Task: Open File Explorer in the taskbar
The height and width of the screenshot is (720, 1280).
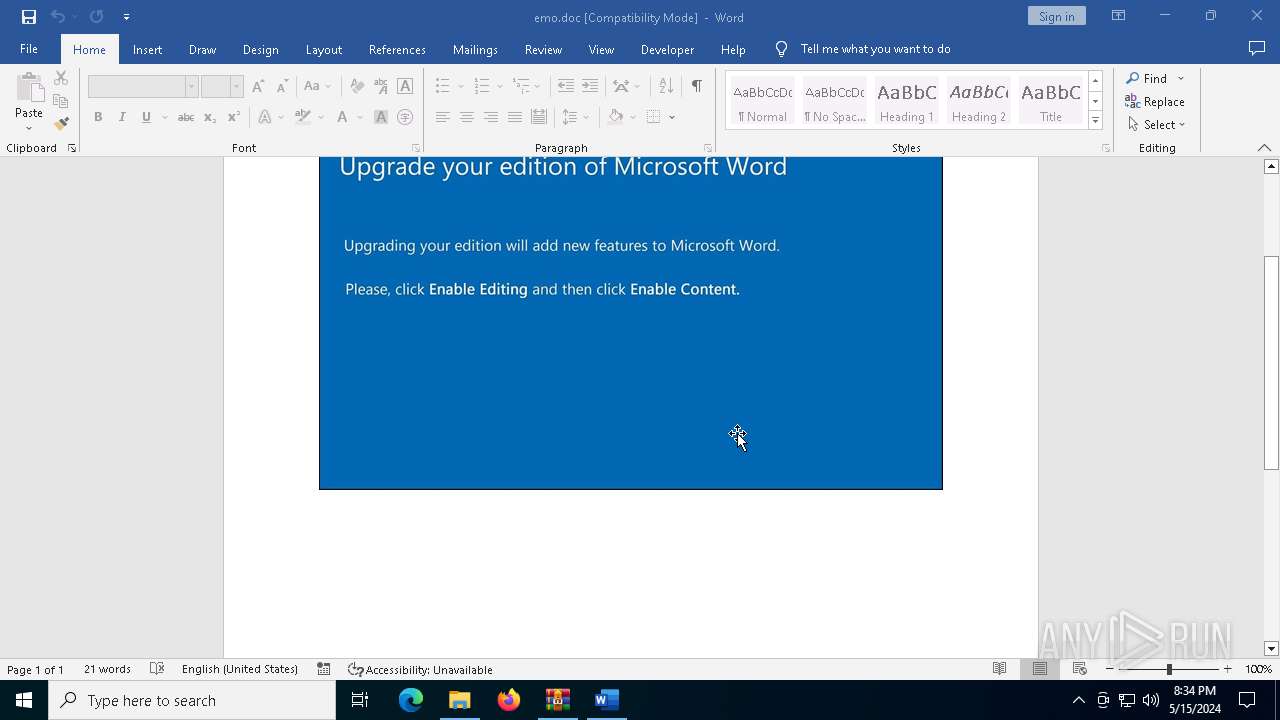Action: coord(460,700)
